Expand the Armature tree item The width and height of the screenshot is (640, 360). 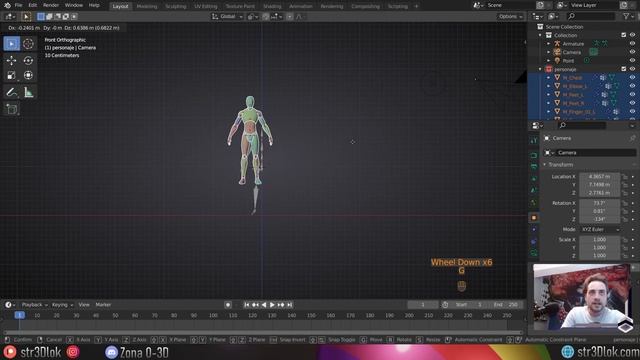point(549,44)
